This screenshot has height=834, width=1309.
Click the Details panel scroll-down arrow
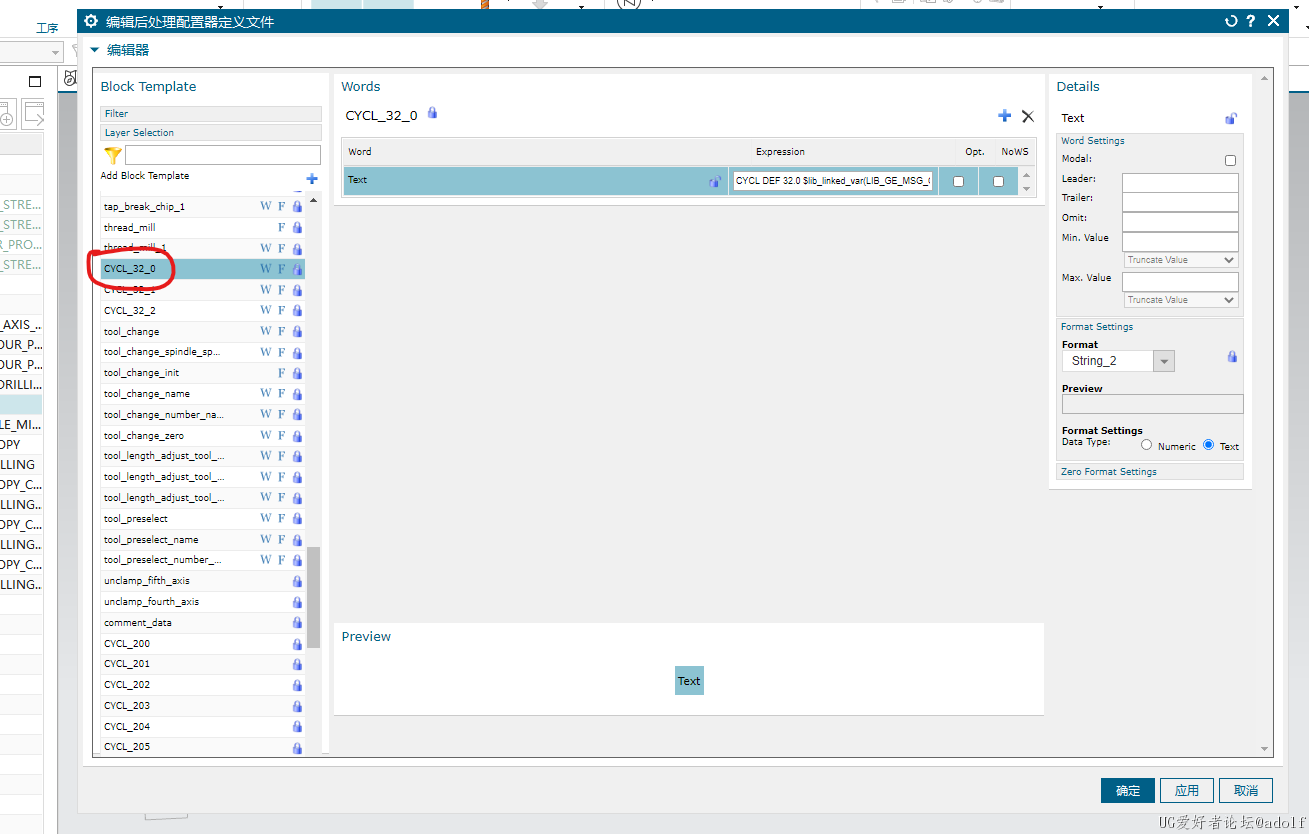(1265, 748)
